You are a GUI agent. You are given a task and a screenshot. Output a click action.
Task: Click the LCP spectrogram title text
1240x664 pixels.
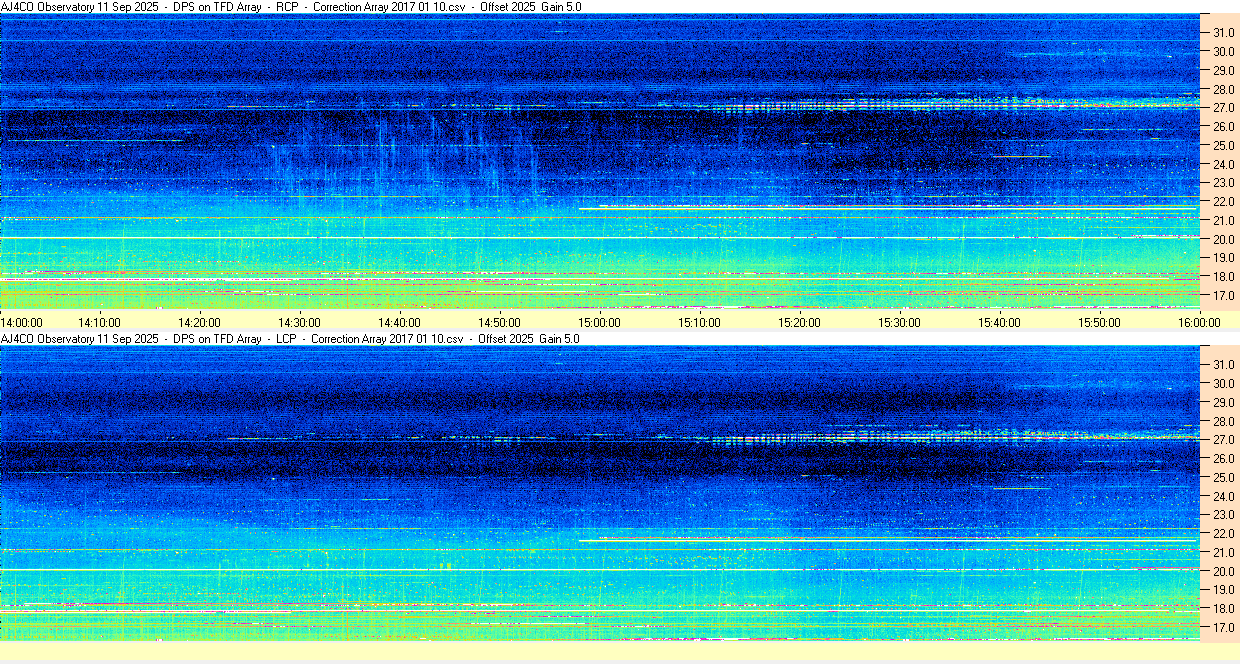(x=290, y=339)
